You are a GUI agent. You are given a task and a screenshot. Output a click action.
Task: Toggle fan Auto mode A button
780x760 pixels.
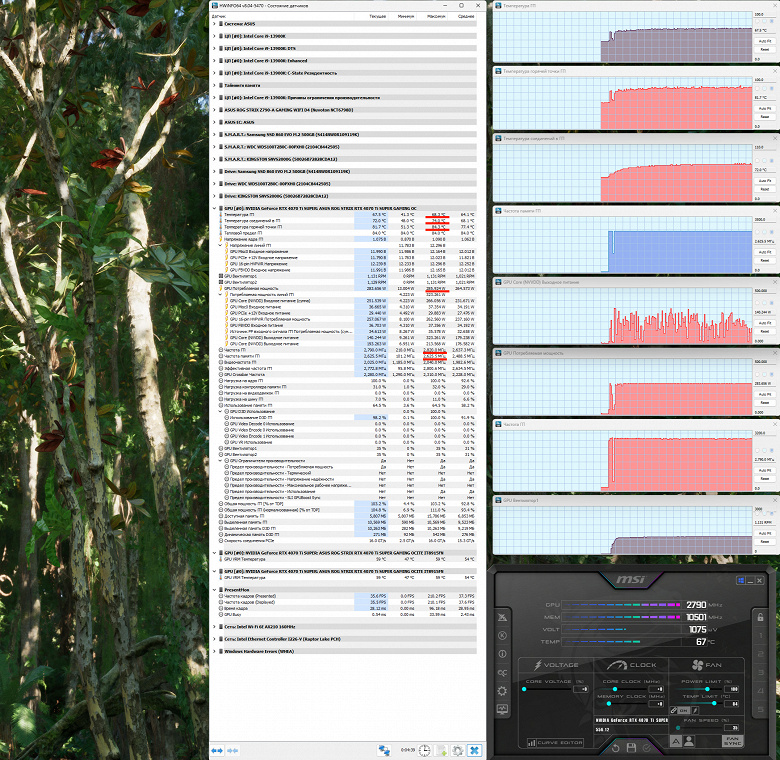click(676, 742)
